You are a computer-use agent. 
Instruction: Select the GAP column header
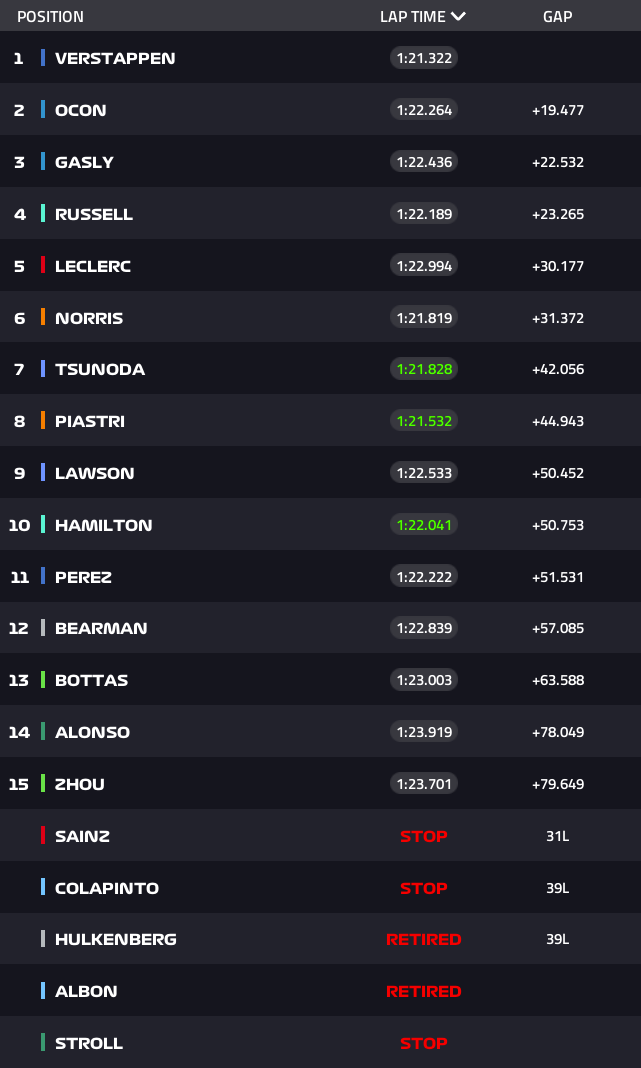(557, 16)
